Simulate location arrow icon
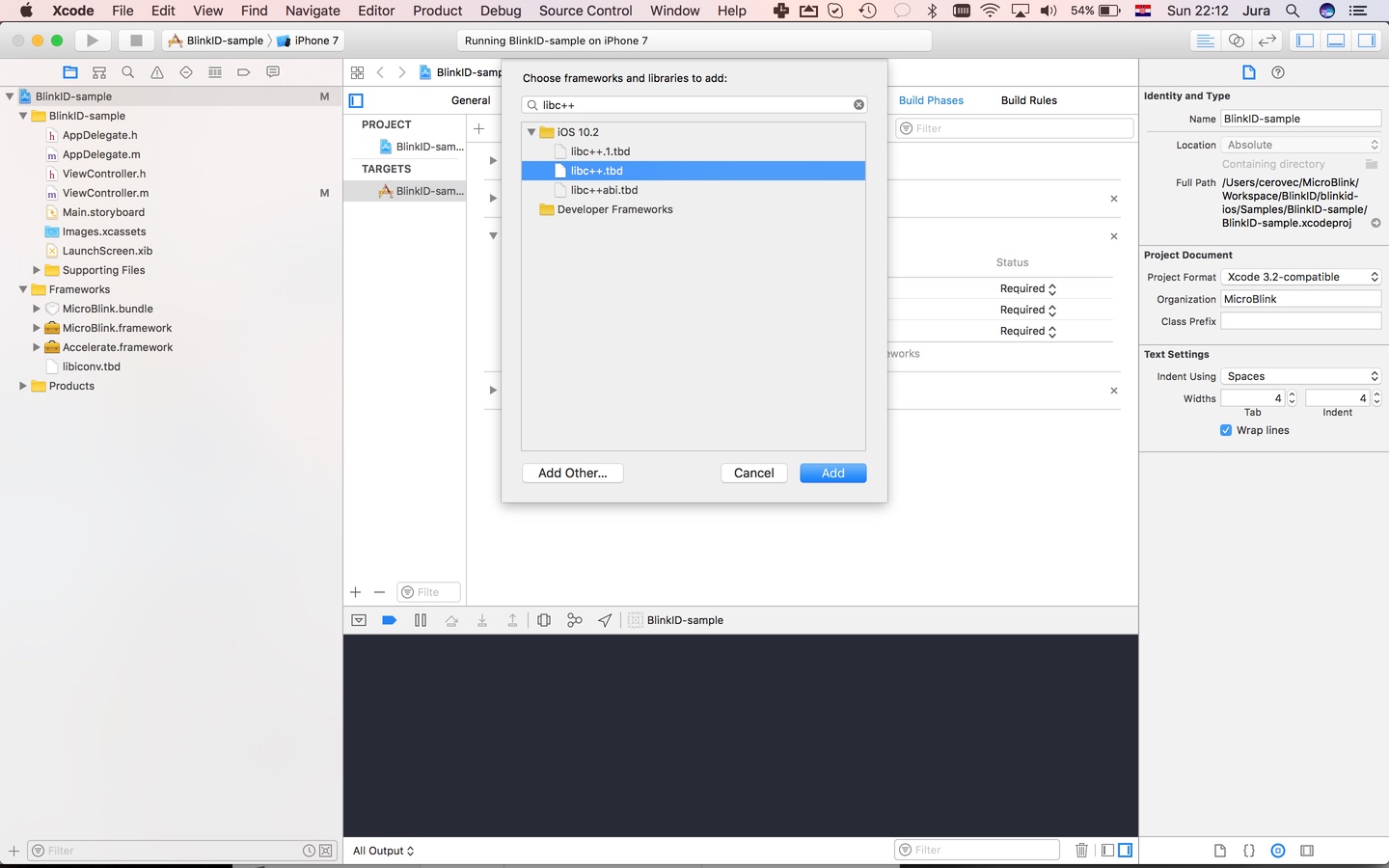The height and width of the screenshot is (868, 1389). coord(605,620)
